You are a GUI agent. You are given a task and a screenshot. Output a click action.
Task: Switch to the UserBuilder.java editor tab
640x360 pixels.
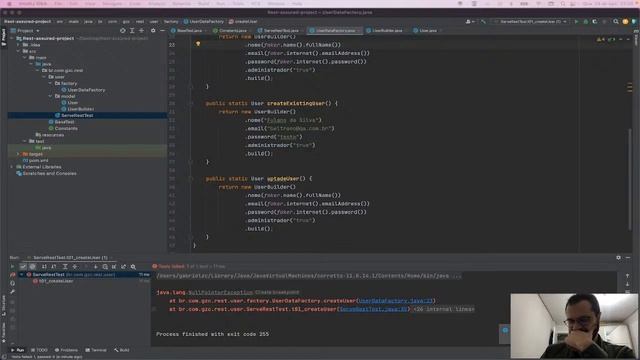387,31
